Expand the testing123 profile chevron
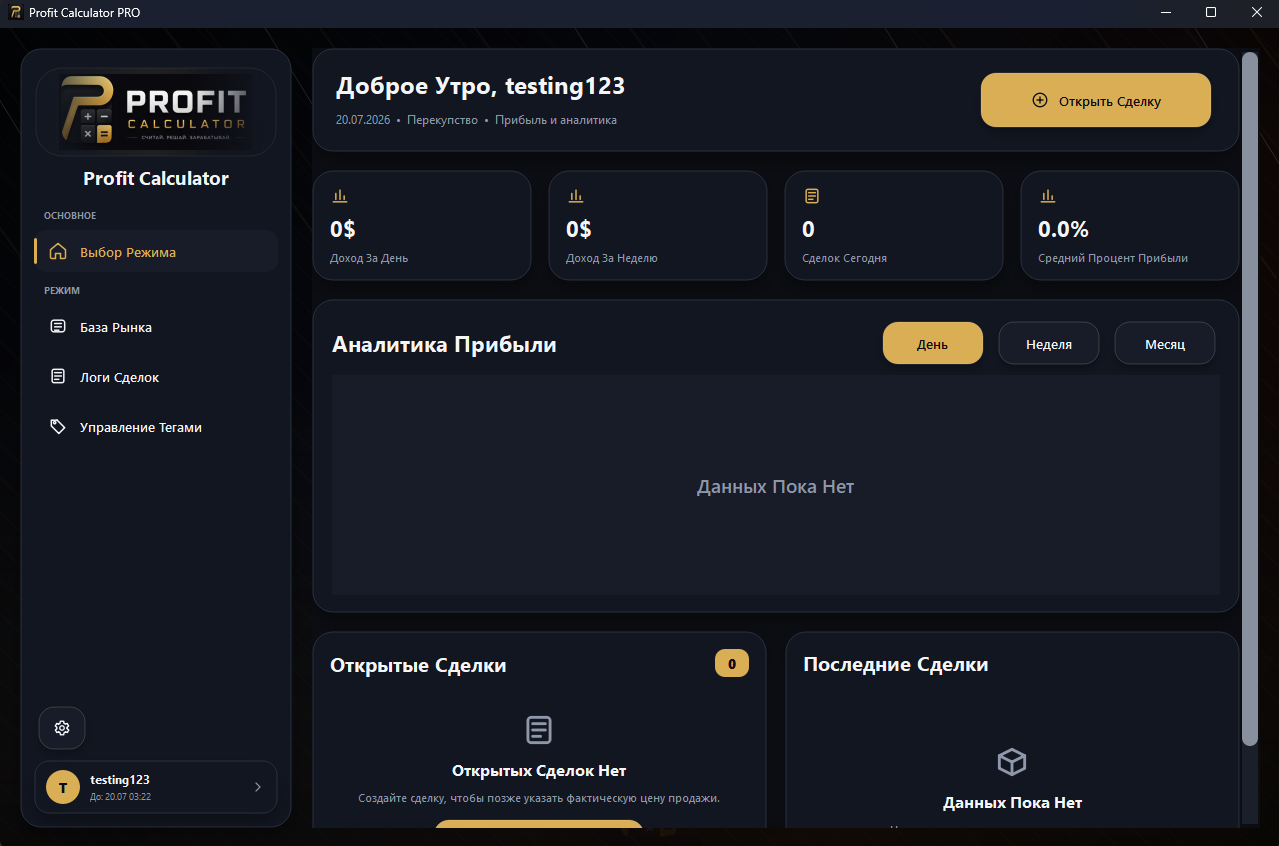The width and height of the screenshot is (1279, 846). click(257, 787)
